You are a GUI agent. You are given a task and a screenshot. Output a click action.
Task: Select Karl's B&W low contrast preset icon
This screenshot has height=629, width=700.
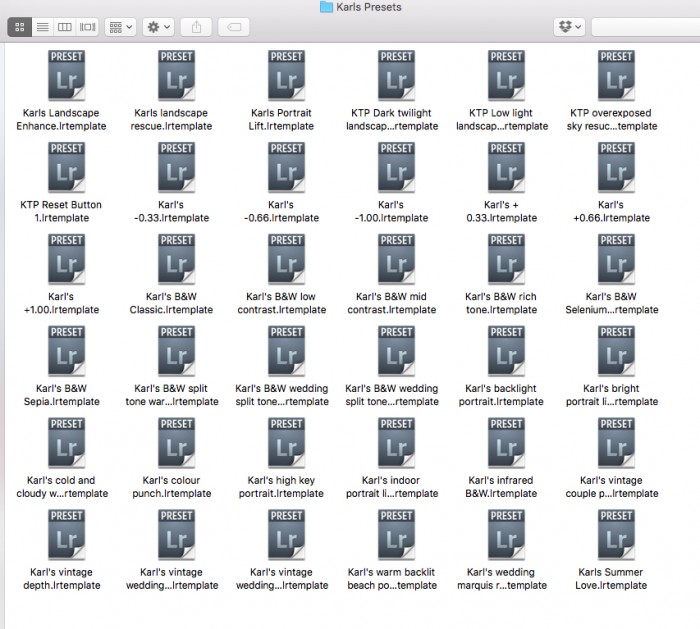(x=286, y=259)
